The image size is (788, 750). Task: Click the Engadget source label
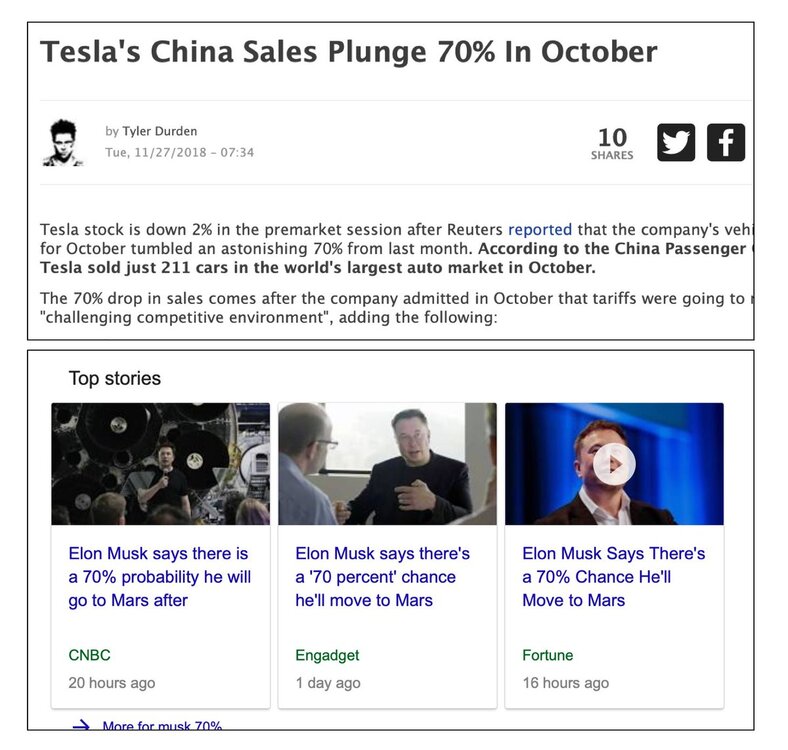(x=327, y=656)
